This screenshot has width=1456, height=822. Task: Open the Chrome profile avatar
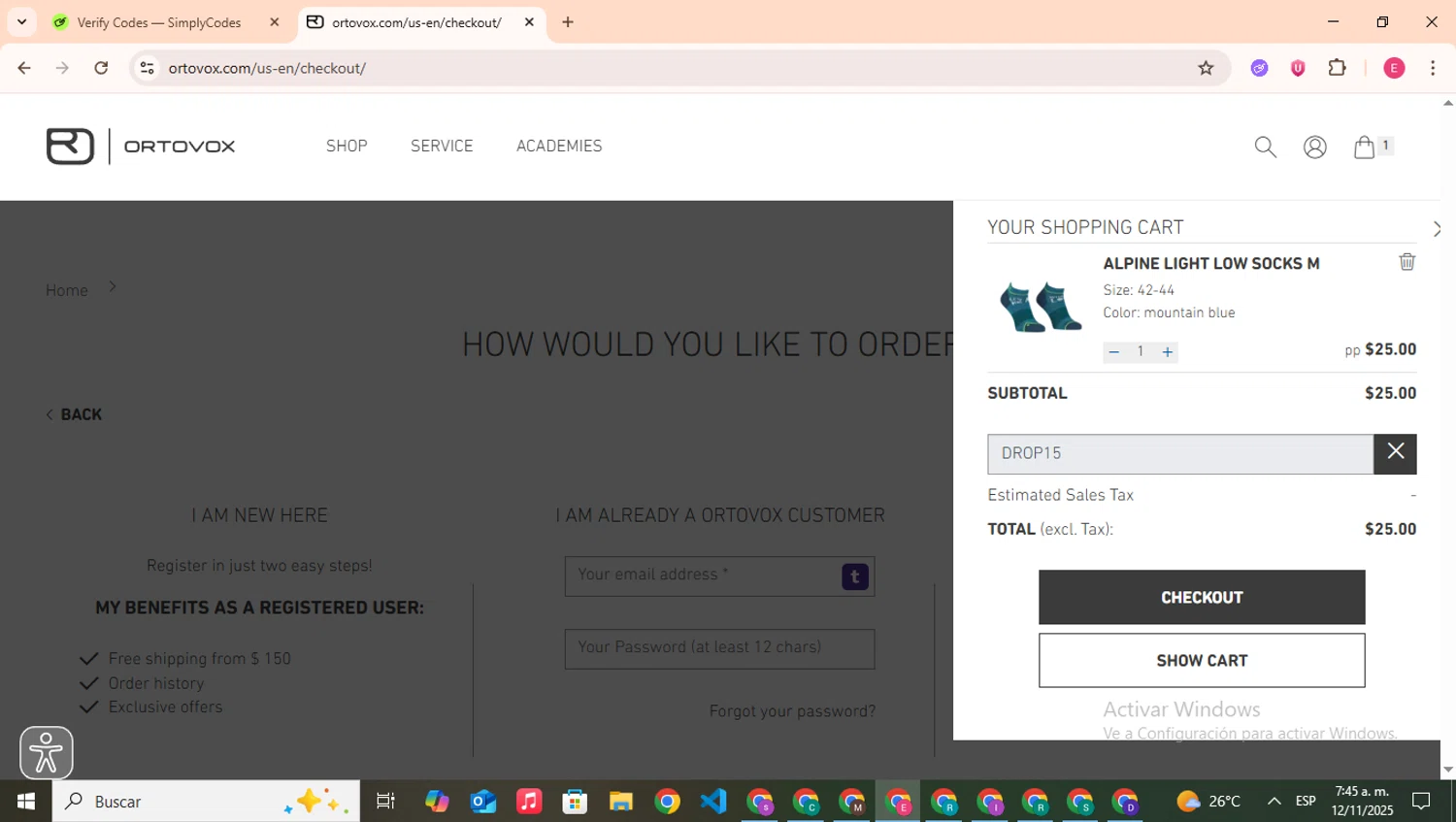[1394, 68]
